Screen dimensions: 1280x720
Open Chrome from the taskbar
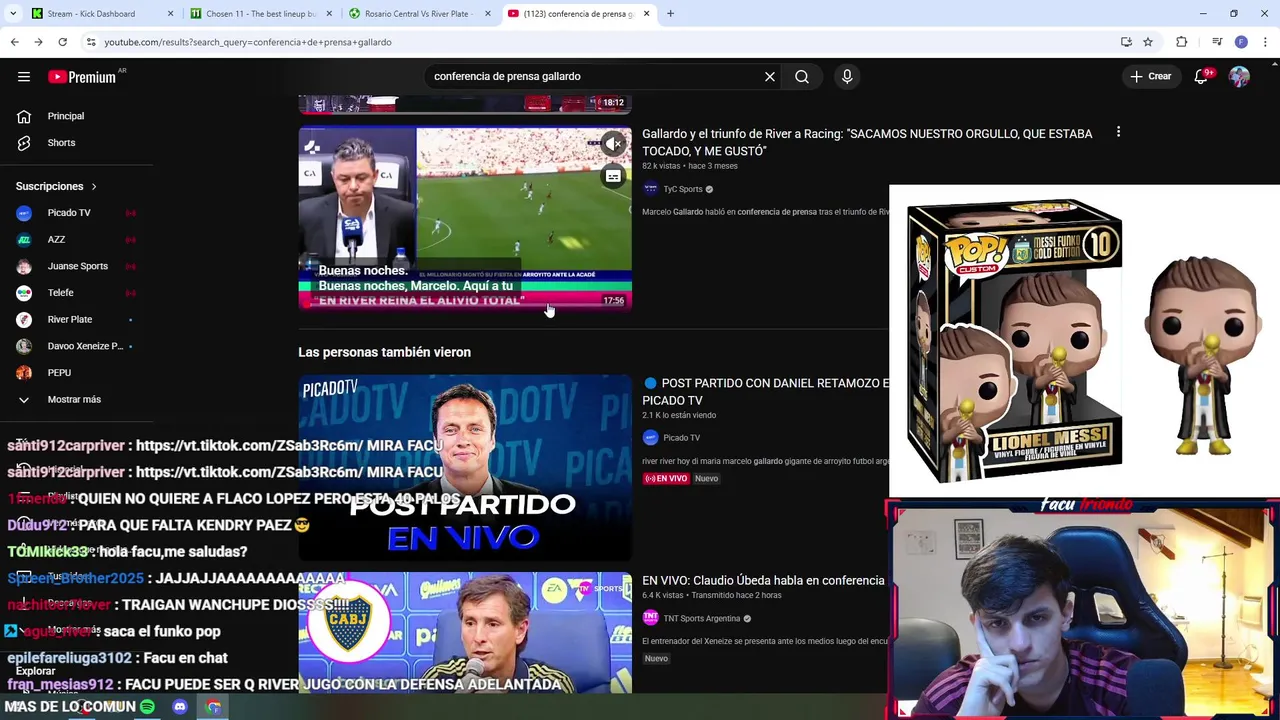[213, 707]
